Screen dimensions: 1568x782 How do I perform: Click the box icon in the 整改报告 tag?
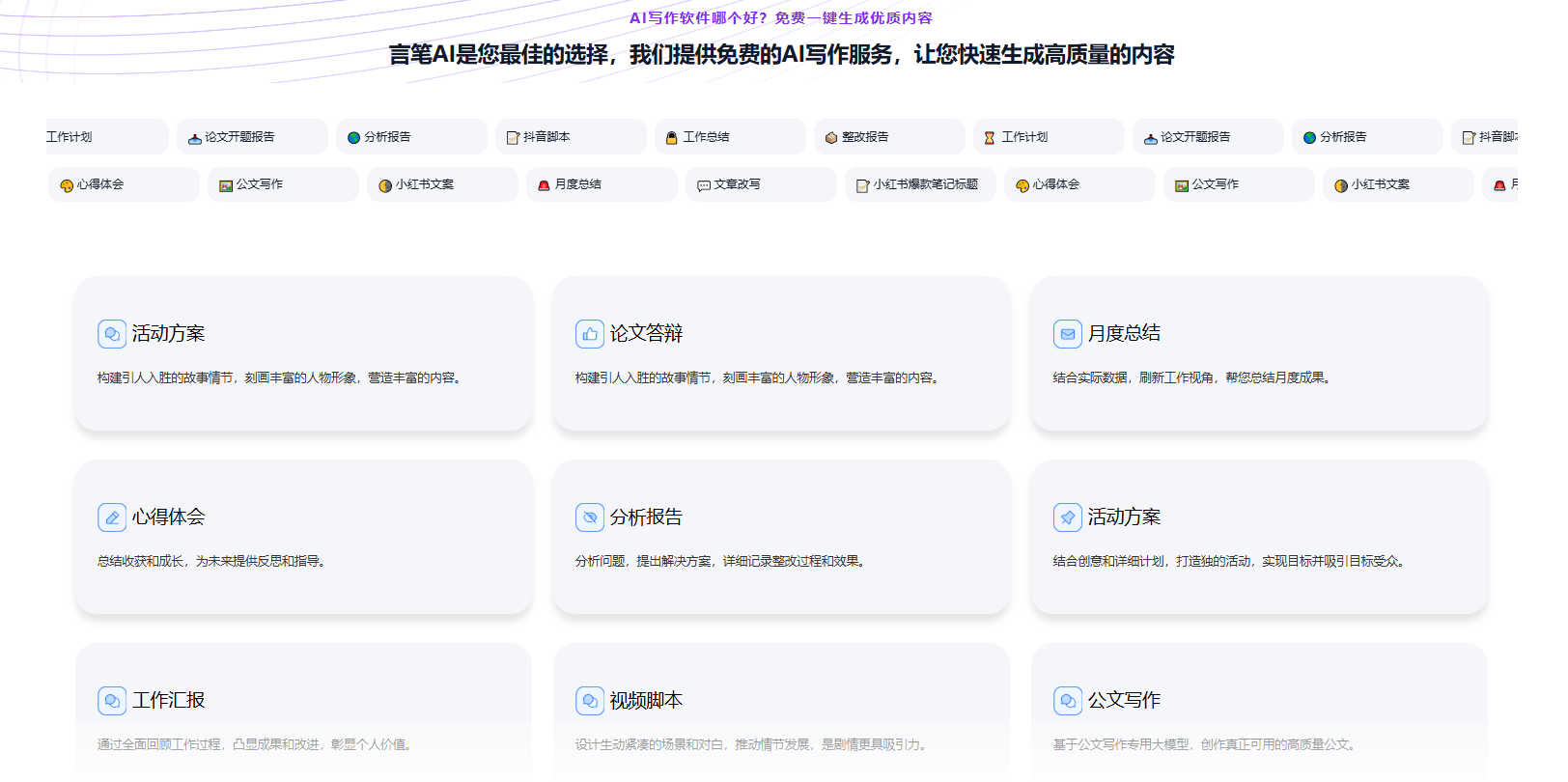[830, 138]
